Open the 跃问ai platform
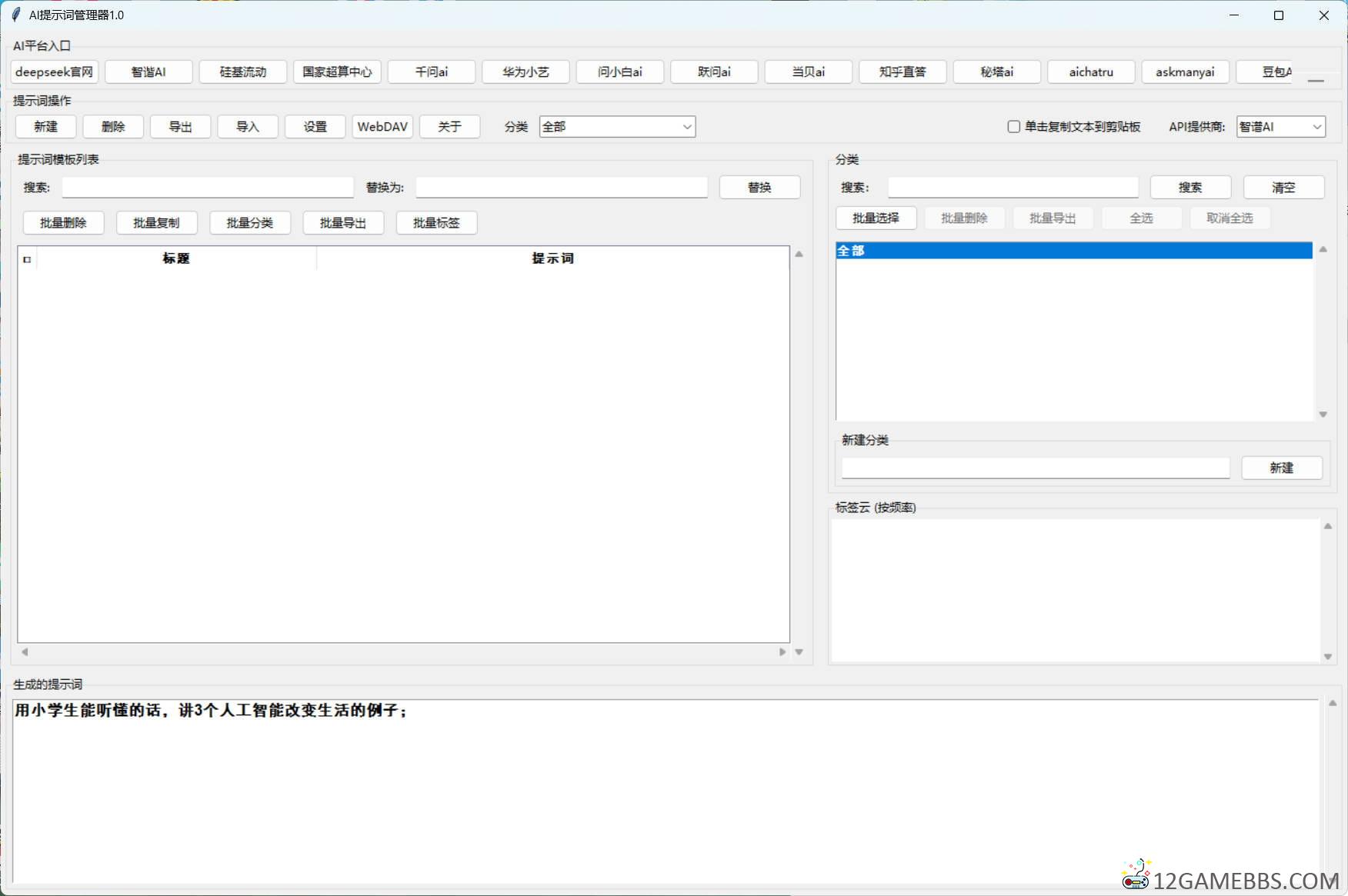Screen dimensions: 1348x896 [714, 72]
